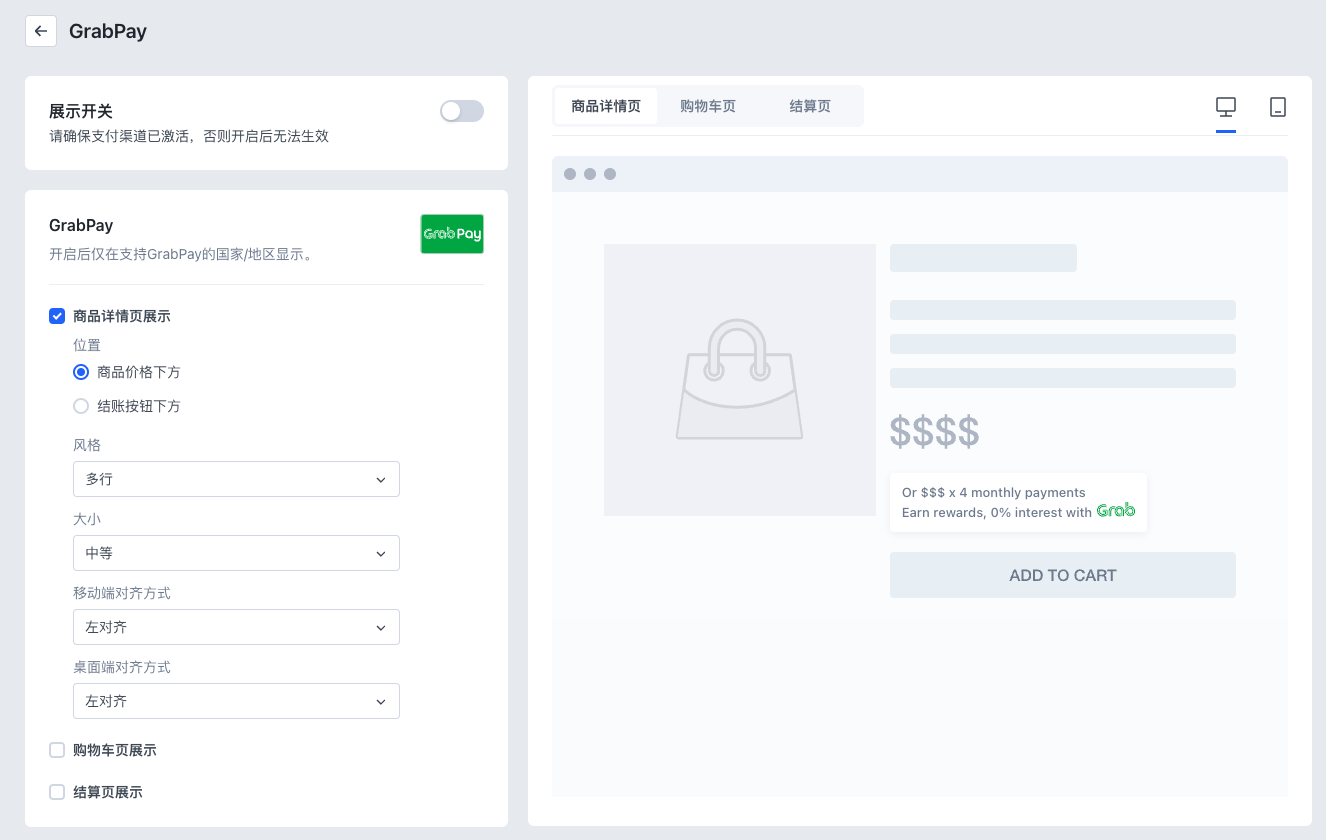Open the 桌面端对齐方式 dropdown

point(236,701)
